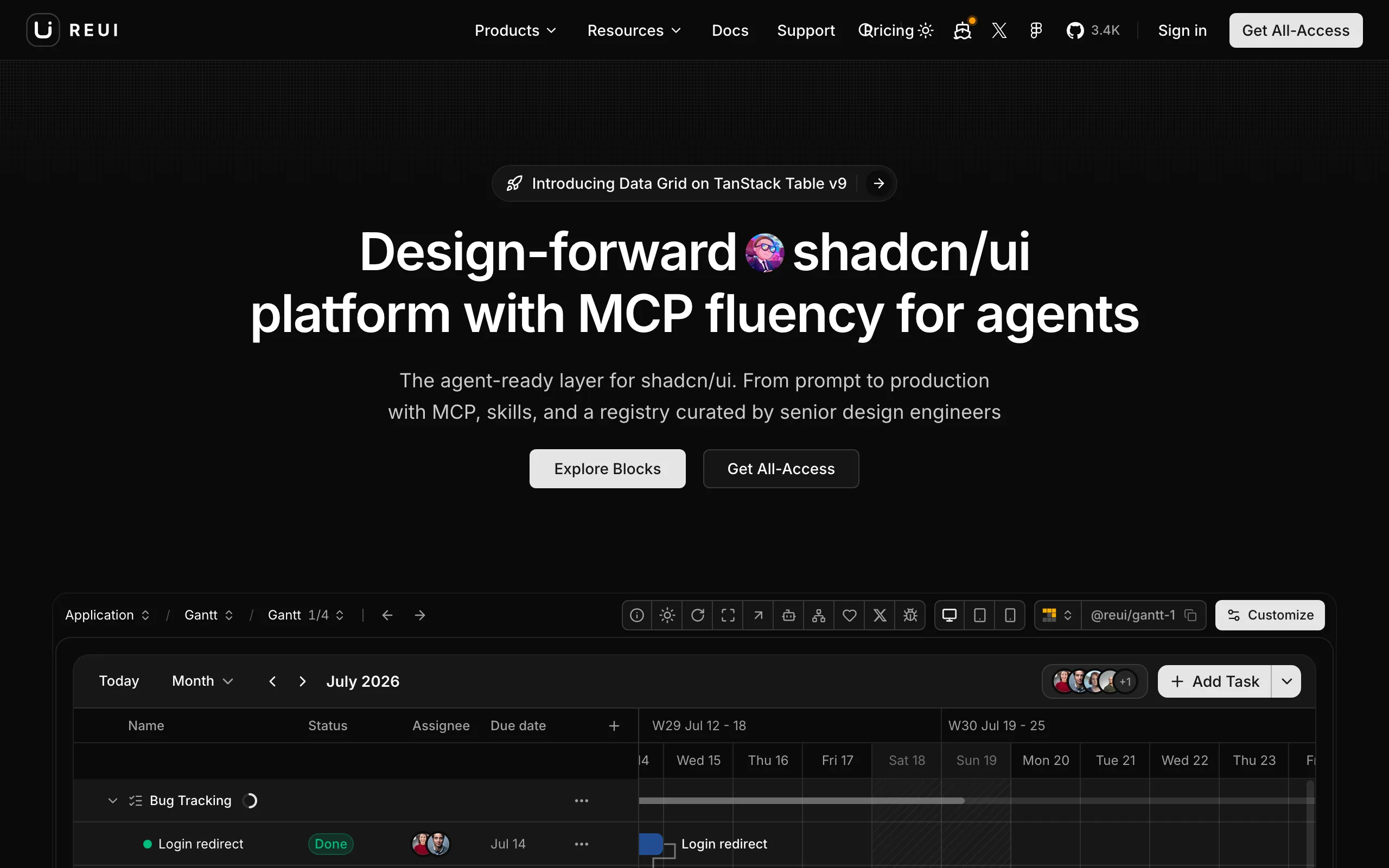
Task: Click the bug report icon in toolbar
Action: coord(910,615)
